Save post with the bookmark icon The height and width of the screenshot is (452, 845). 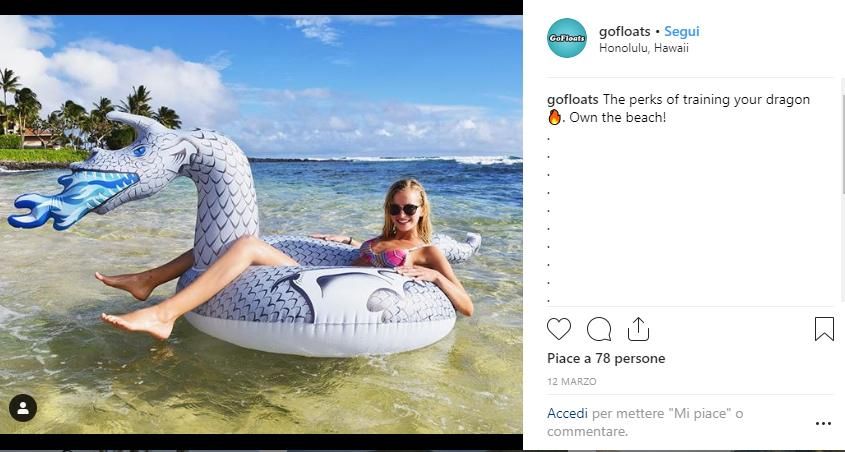point(824,329)
